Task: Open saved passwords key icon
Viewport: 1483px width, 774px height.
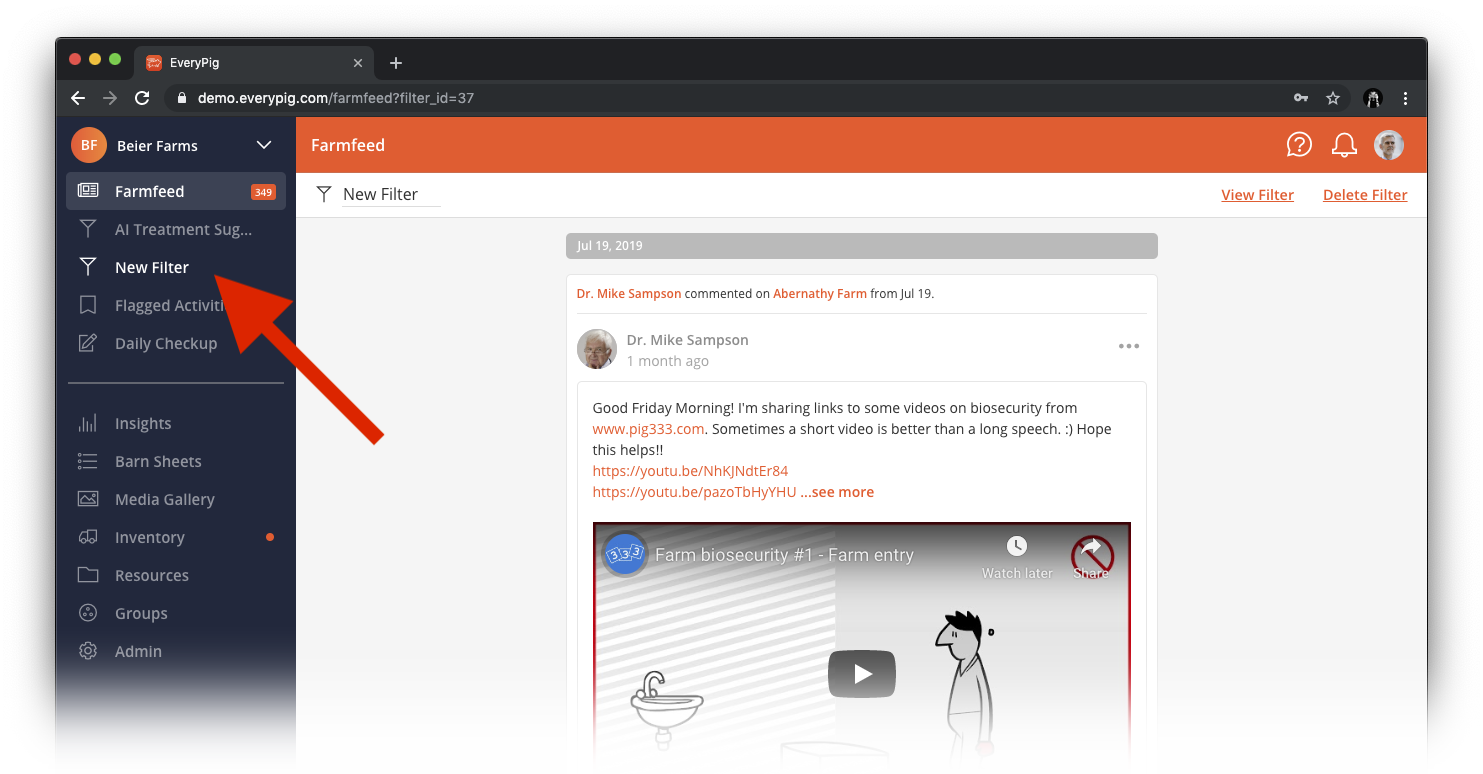Action: 1301,98
